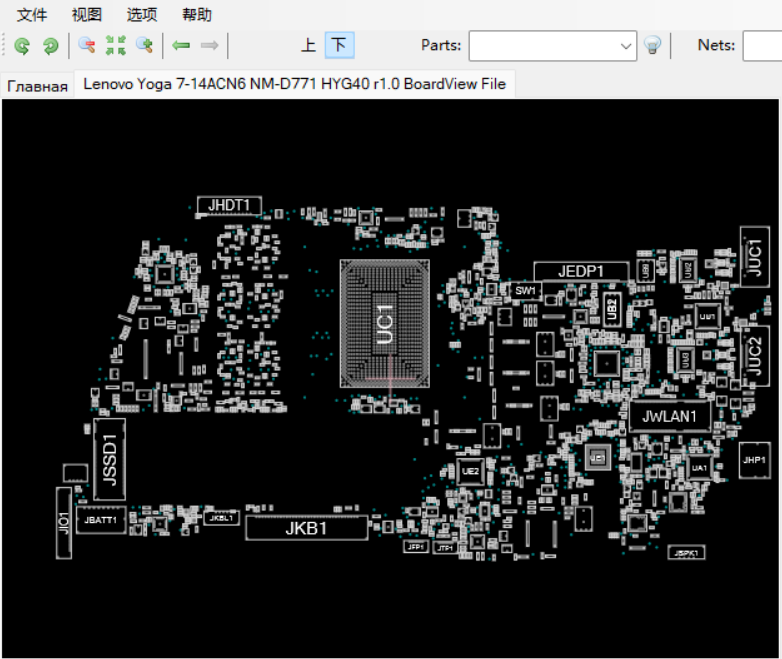
Task: Expand the Parts dropdown list
Action: click(x=626, y=46)
